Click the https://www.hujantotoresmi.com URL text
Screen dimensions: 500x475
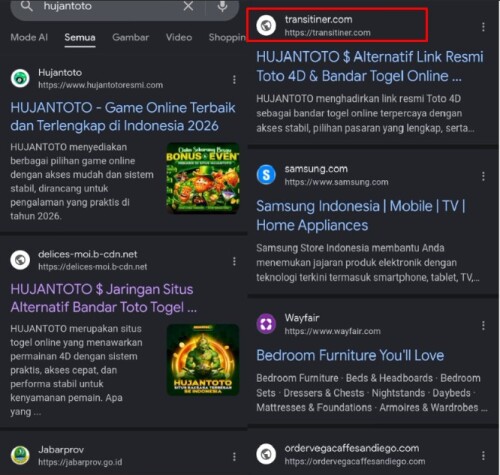100,85
